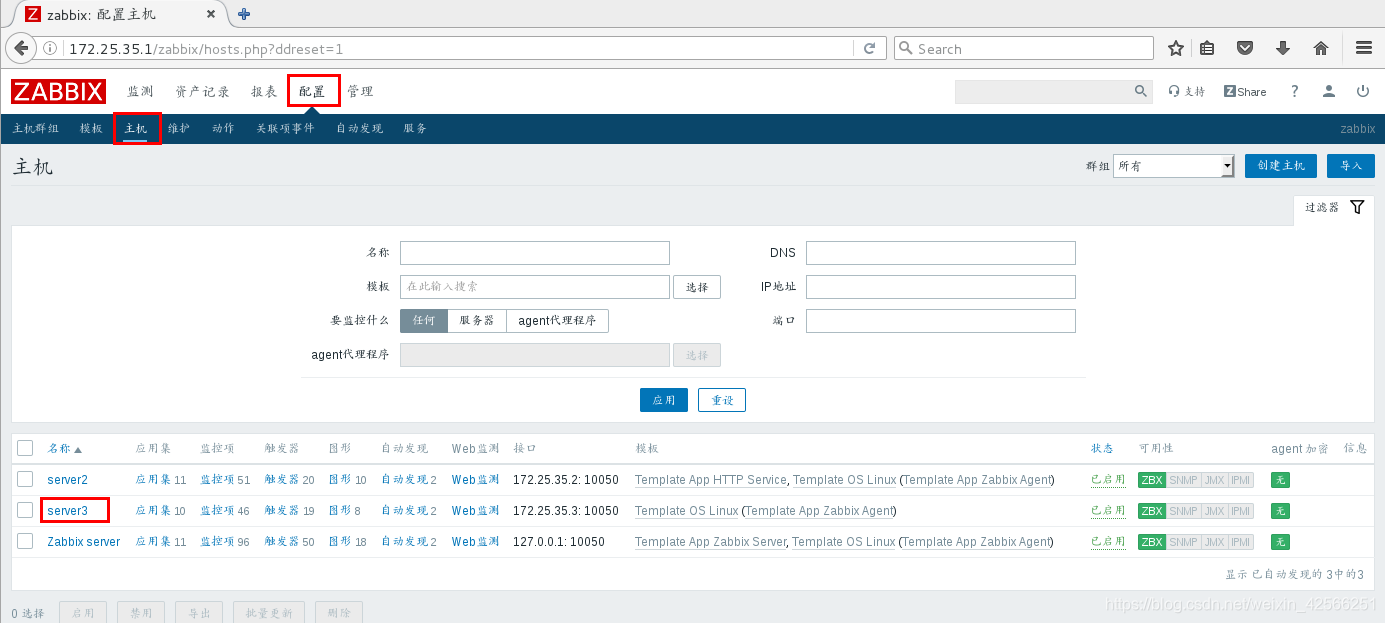The image size is (1385, 623).
Task: Select the server2 row checkbox
Action: 25,479
